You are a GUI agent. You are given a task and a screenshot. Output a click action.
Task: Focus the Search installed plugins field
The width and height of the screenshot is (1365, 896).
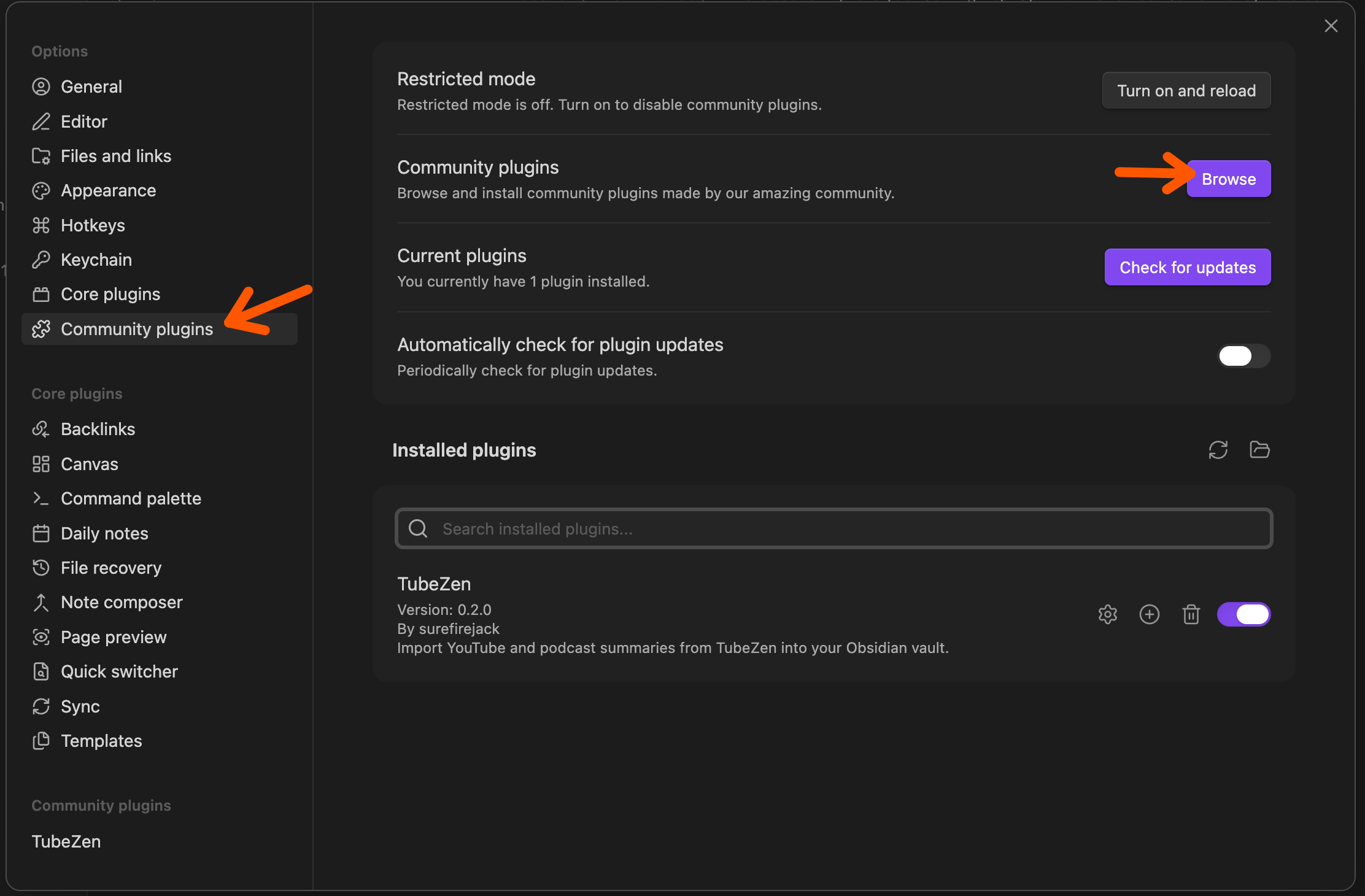[x=833, y=528]
